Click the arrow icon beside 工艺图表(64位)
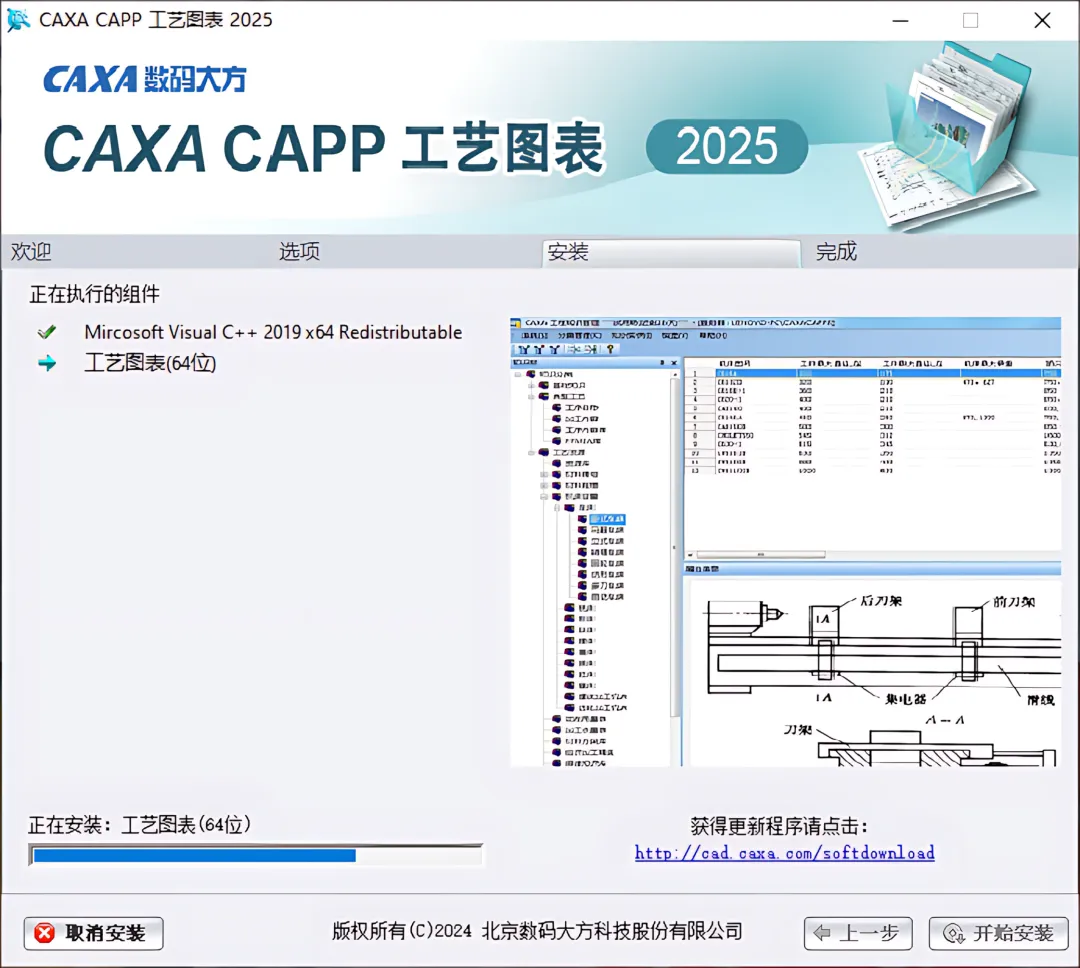 47,363
